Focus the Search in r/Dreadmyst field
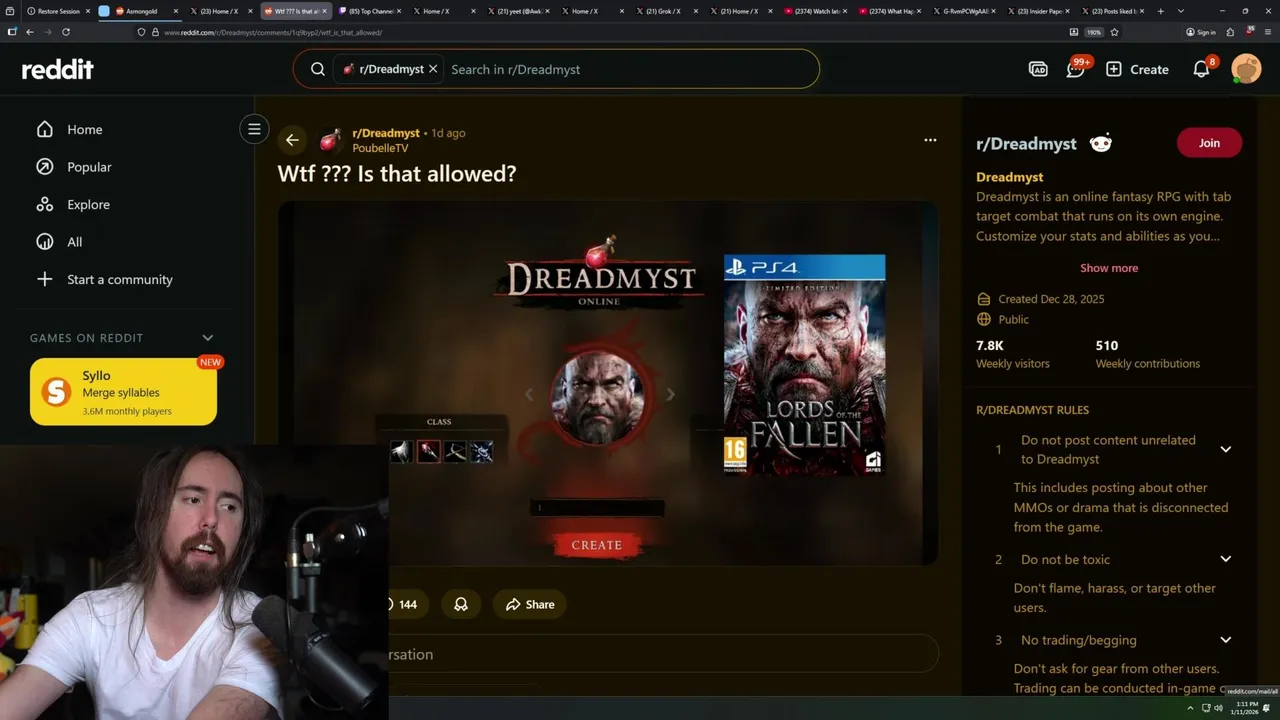 point(630,69)
